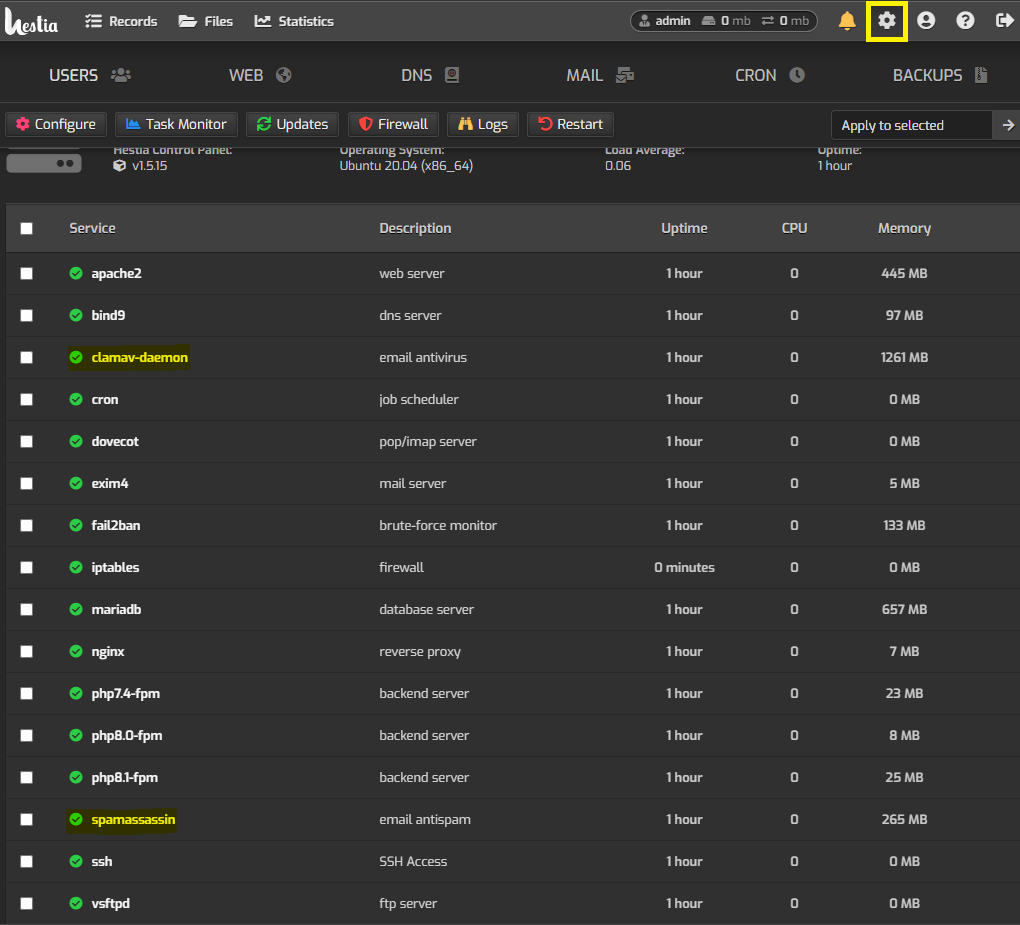Viewport: 1020px width, 925px height.
Task: Click the green status icon for vsftpd
Action: (x=76, y=904)
